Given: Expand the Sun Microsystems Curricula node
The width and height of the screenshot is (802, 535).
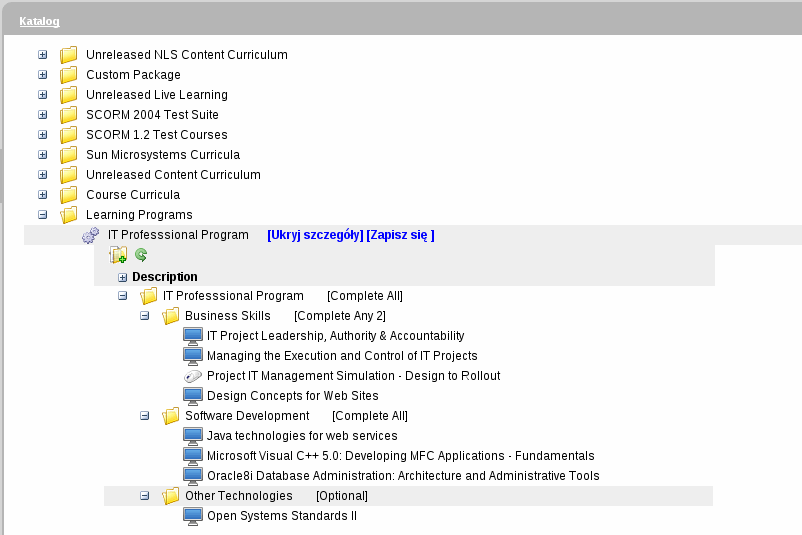Looking at the screenshot, I should pyautogui.click(x=42, y=155).
